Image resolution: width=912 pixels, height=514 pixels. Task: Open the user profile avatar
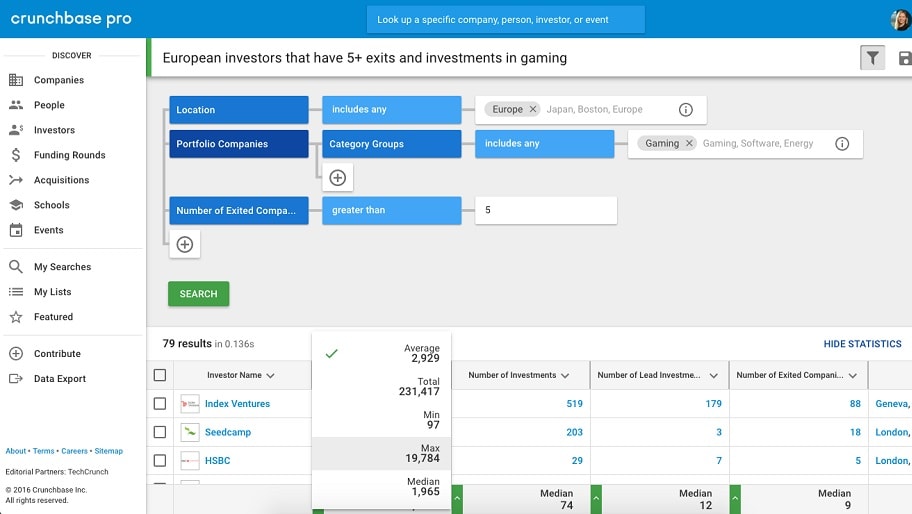click(x=900, y=19)
